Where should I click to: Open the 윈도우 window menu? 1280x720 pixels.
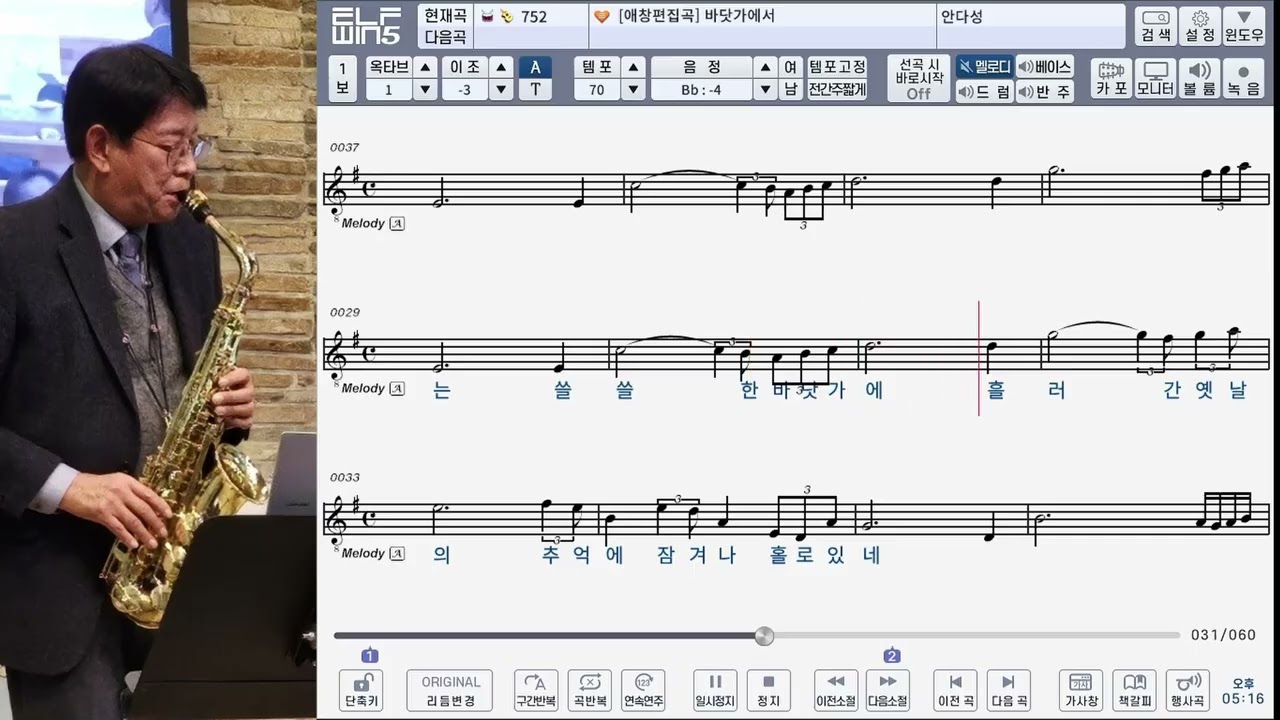point(1244,26)
